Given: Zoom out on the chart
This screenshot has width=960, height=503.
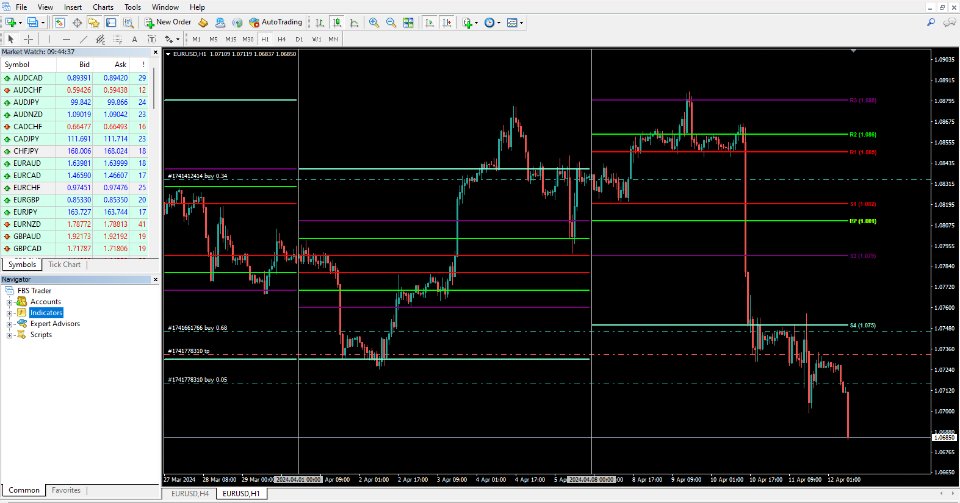Looking at the screenshot, I should pyautogui.click(x=391, y=23).
